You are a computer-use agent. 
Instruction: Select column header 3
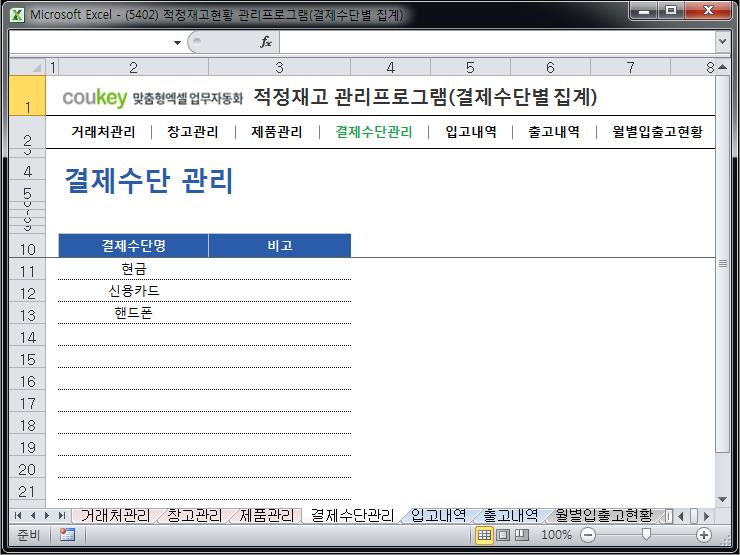pyautogui.click(x=279, y=67)
